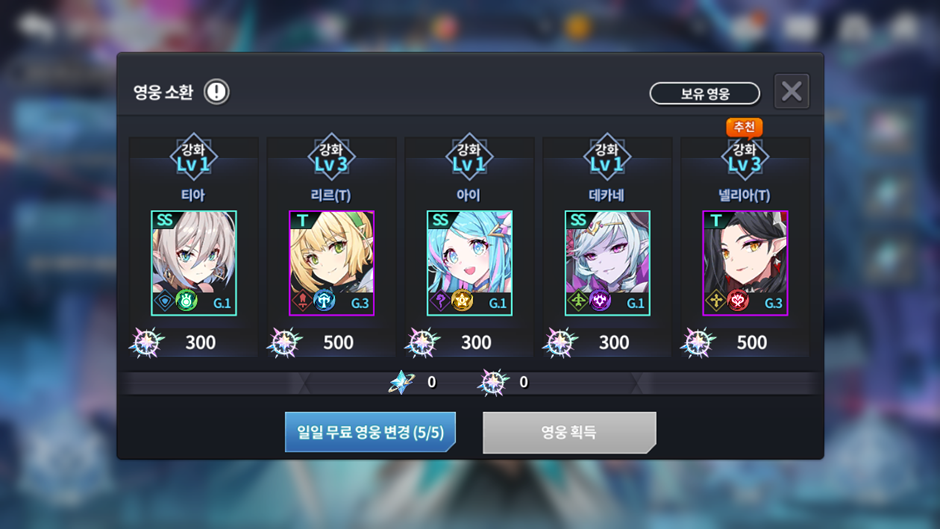Image resolution: width=940 pixels, height=529 pixels.
Task: Click 보유 영웅 button
Action: click(705, 94)
